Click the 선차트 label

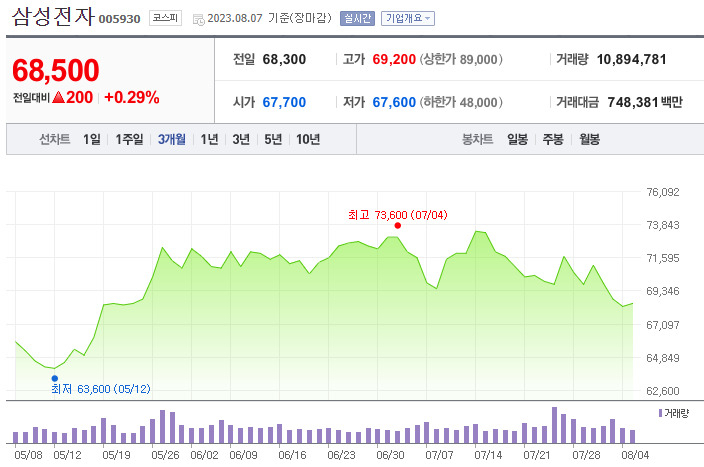(x=55, y=139)
